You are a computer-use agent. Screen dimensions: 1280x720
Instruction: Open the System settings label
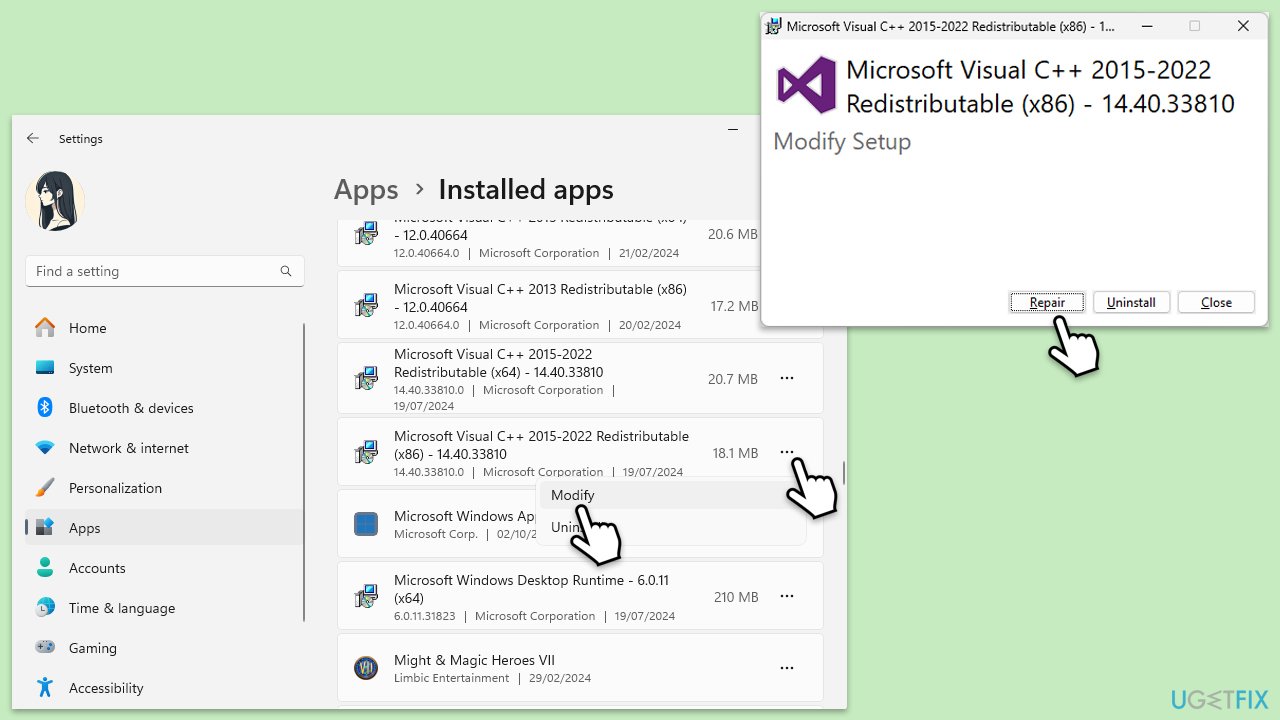pyautogui.click(x=91, y=368)
